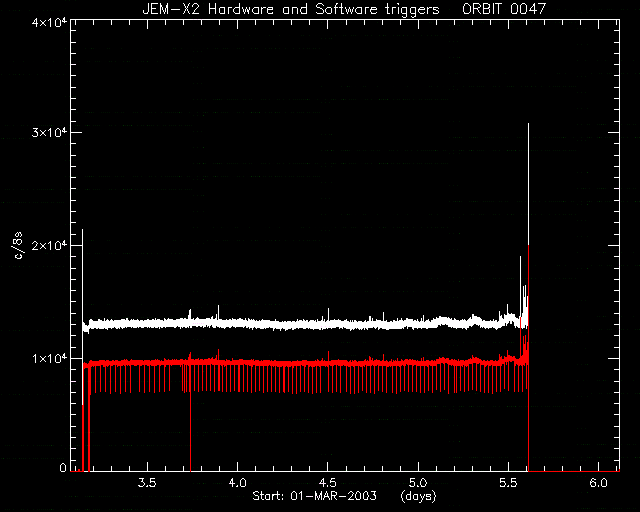Screen dimensions: 640x512
Task: Click the plot title 'JEM-X2 Hardware and Software triggers'
Action: pyautogui.click(x=291, y=9)
